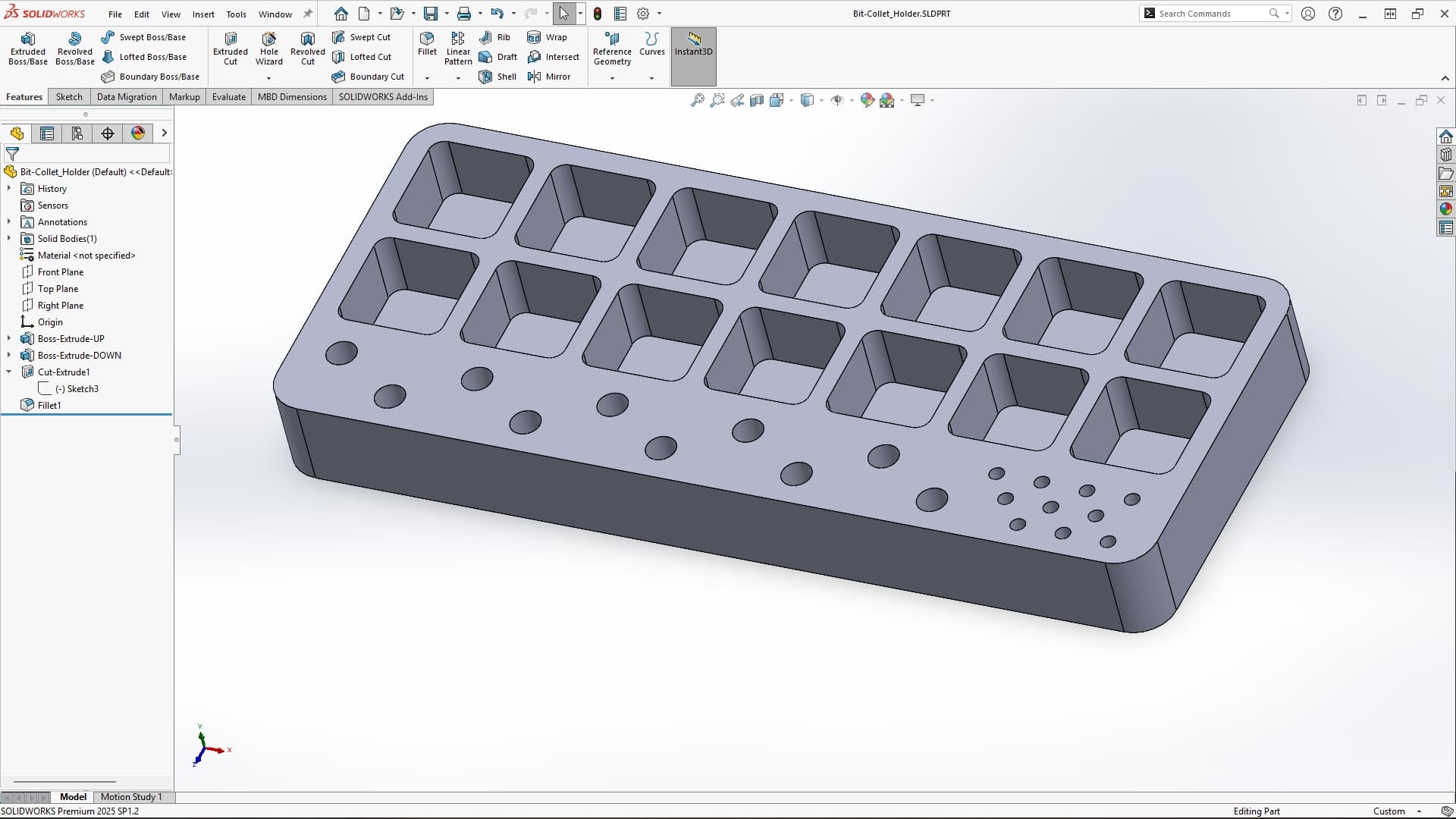Click the Fillet feature icon

(x=427, y=43)
